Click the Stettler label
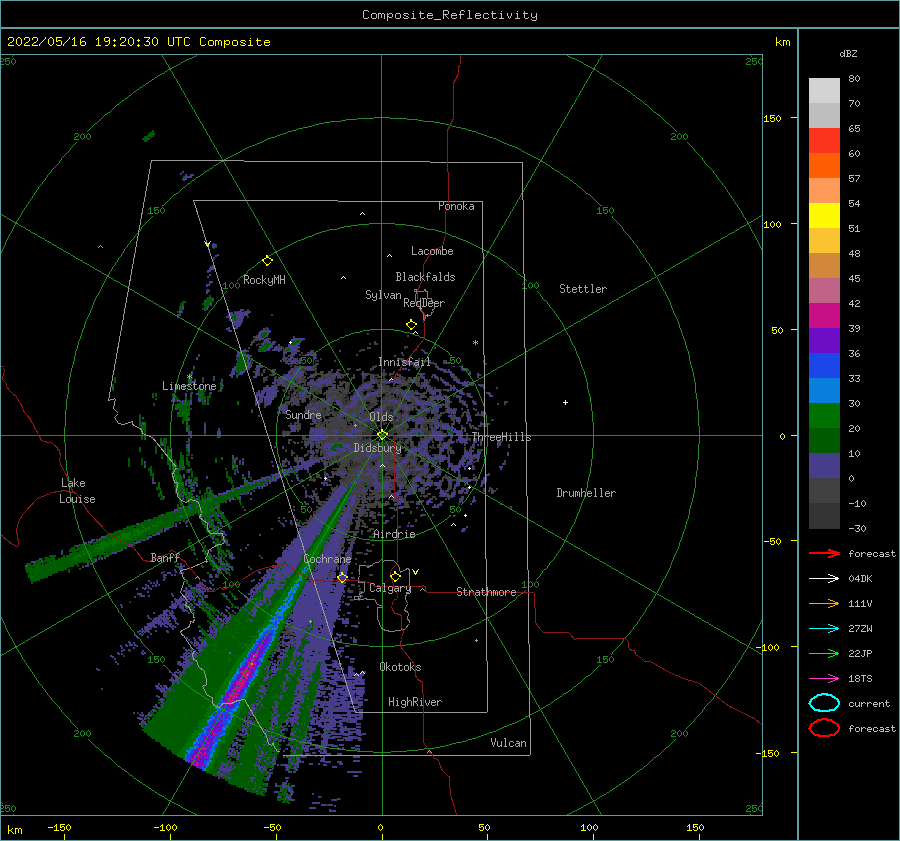The height and width of the screenshot is (841, 900). pos(583,289)
